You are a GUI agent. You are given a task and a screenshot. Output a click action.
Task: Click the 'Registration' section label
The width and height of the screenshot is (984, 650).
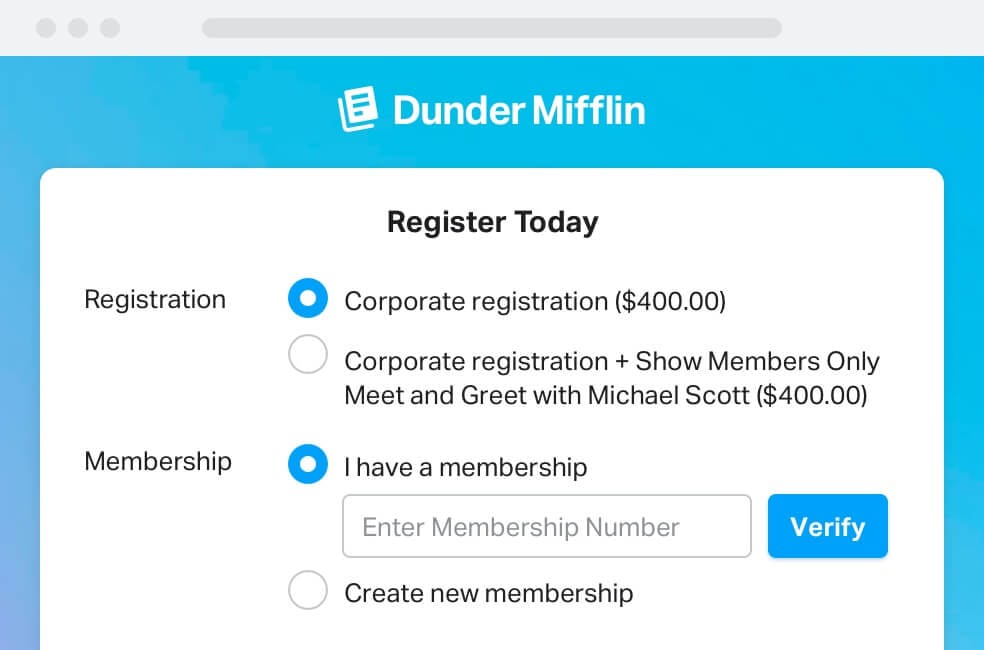[x=155, y=299]
